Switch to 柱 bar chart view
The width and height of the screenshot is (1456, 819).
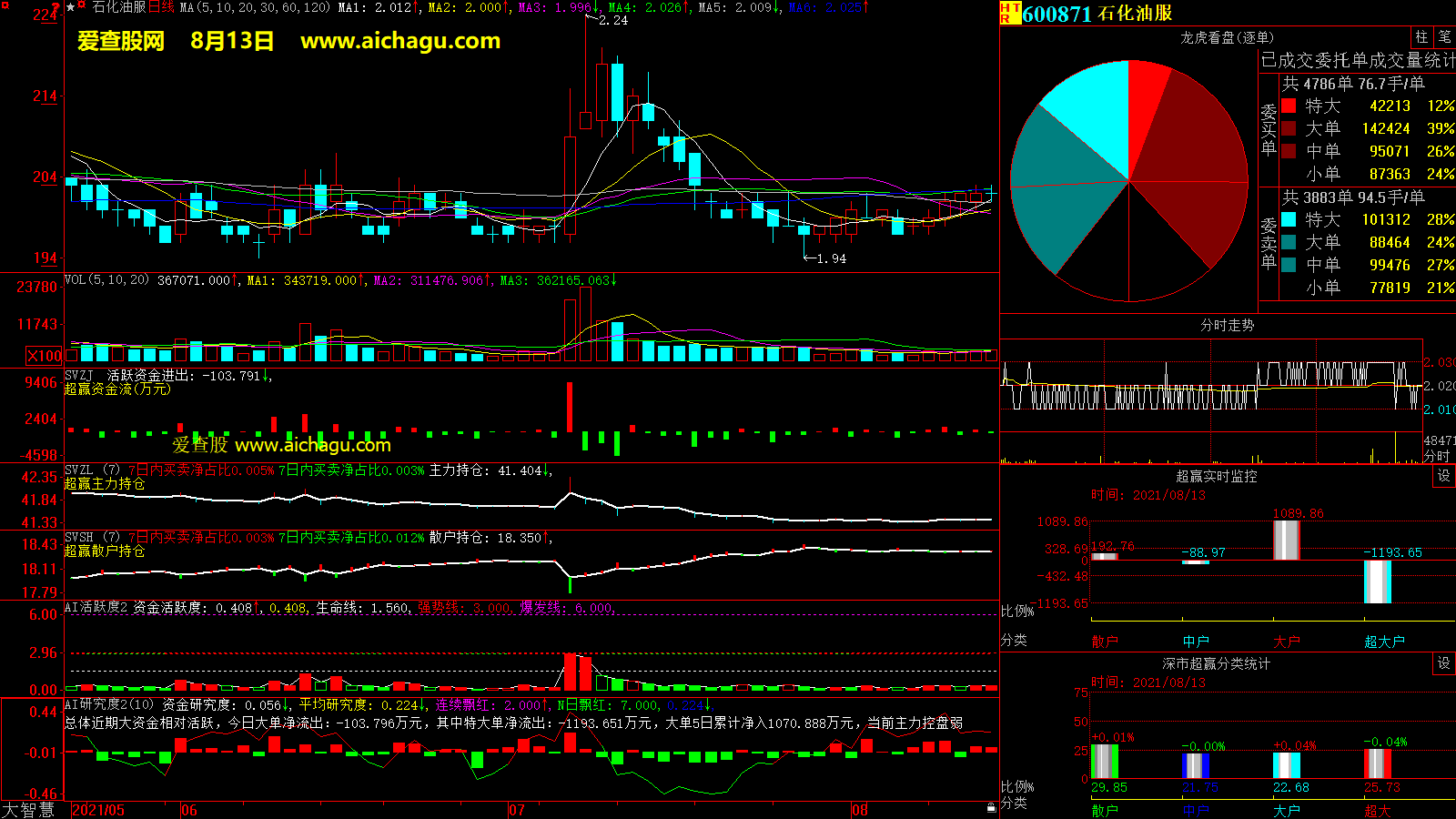pyautogui.click(x=1421, y=37)
